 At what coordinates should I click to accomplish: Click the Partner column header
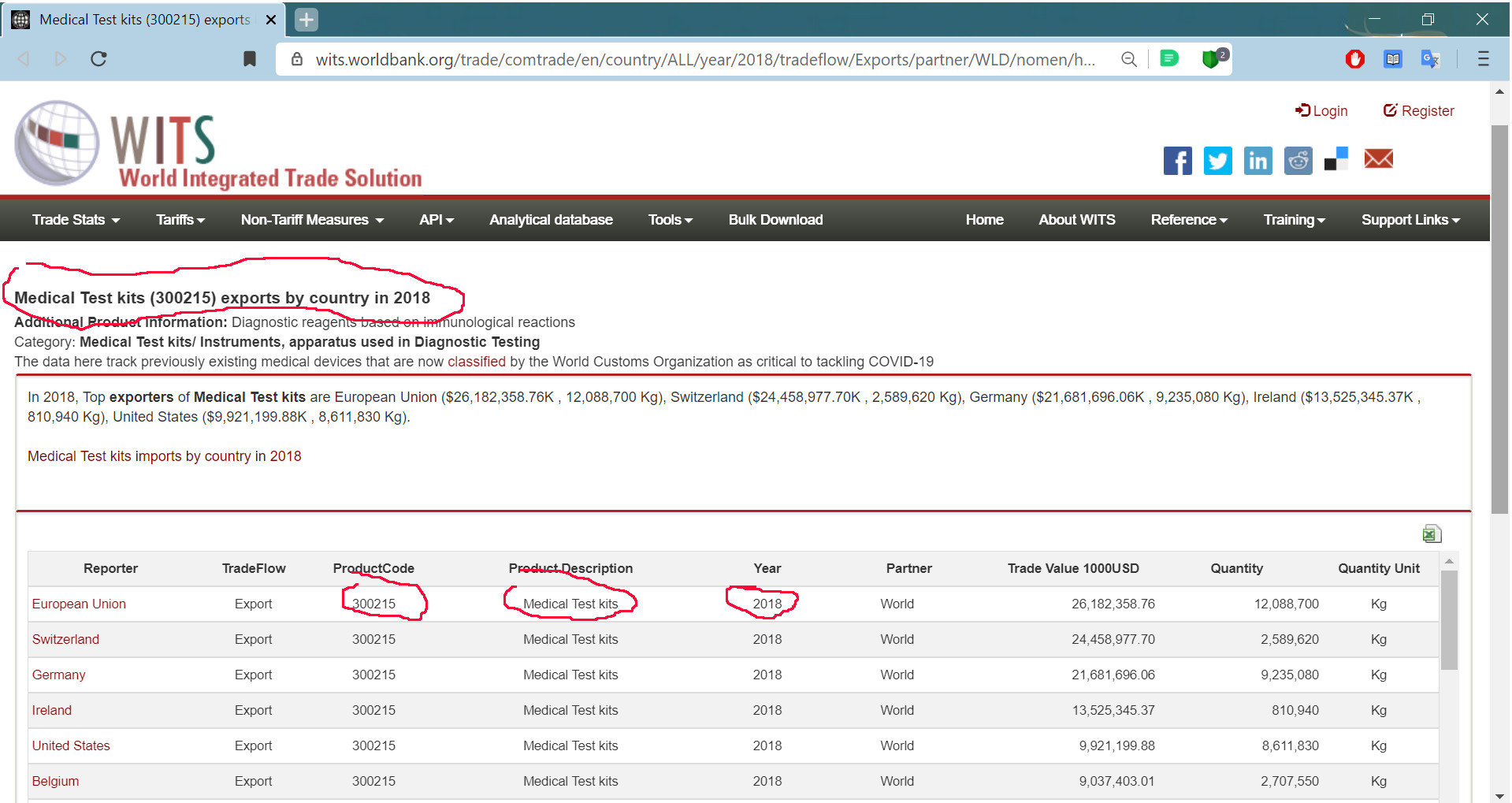click(x=908, y=568)
